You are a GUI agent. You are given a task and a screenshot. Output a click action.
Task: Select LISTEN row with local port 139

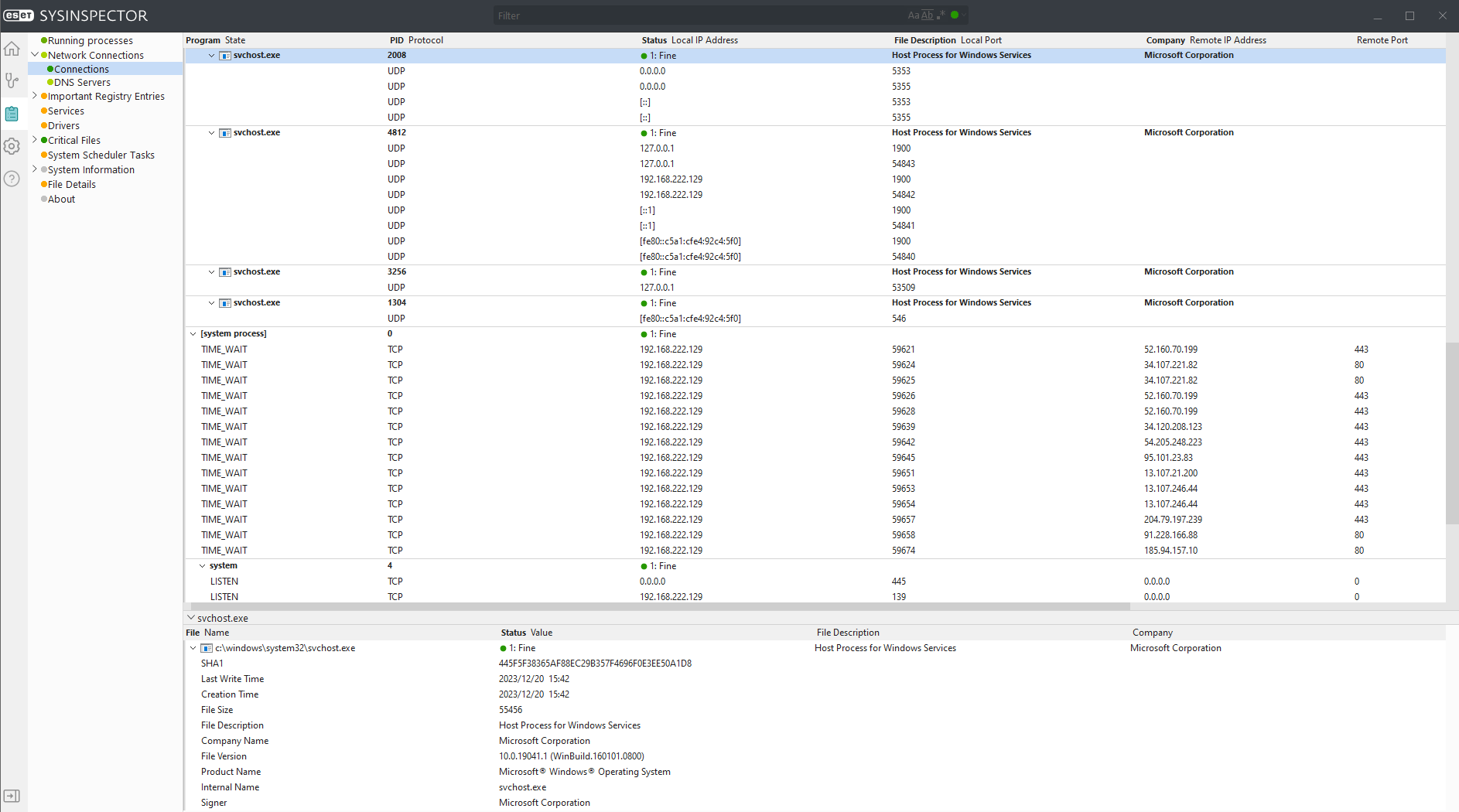point(815,597)
